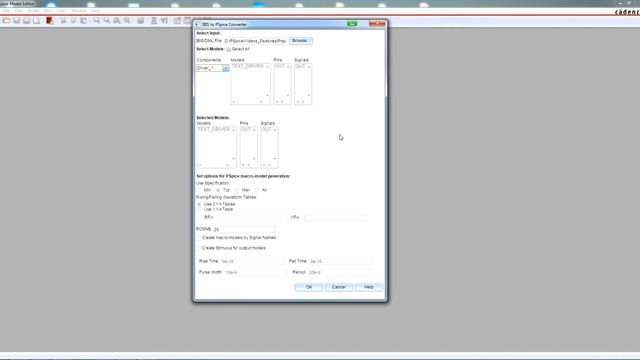This screenshot has width=640, height=360.
Task: Enable Create macro-models by Signal Names
Action: (x=199, y=238)
